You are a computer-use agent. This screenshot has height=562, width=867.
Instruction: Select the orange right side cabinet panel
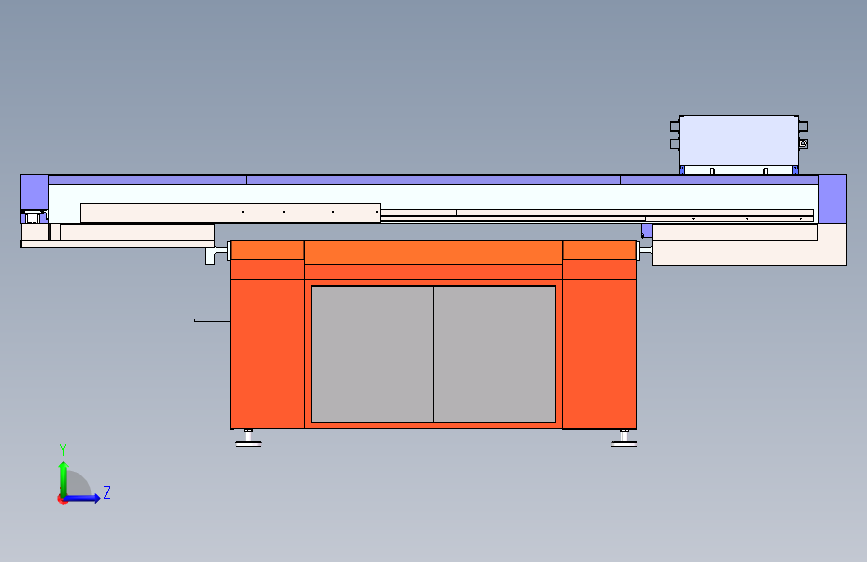[599, 353]
